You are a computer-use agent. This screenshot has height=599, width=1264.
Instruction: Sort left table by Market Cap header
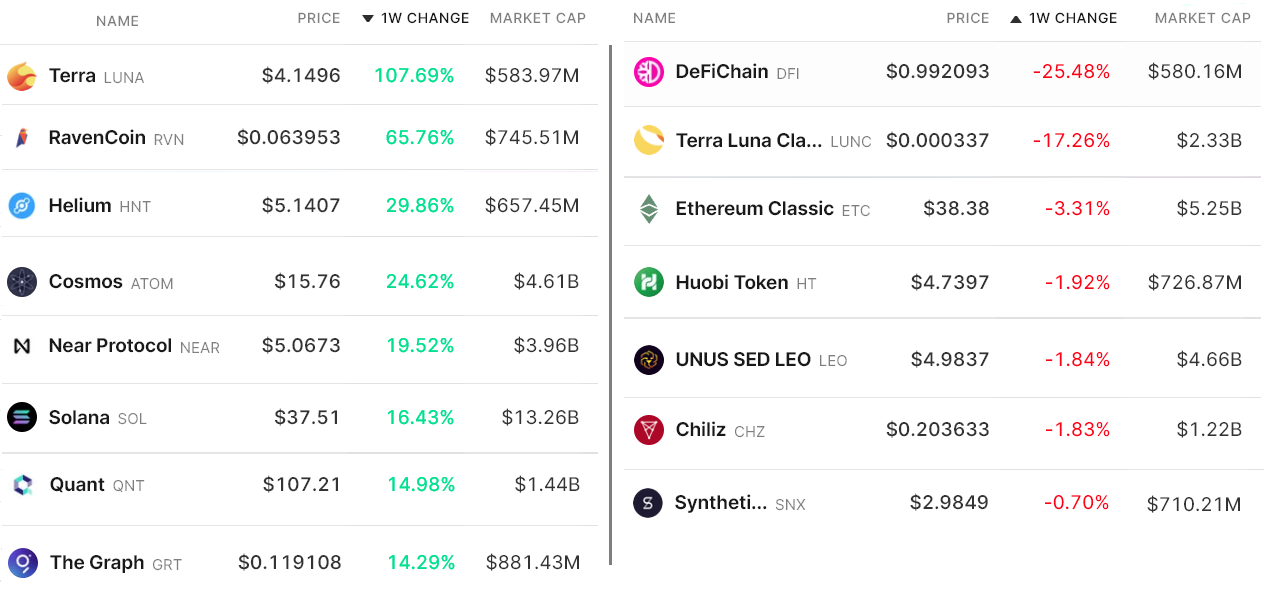(537, 18)
